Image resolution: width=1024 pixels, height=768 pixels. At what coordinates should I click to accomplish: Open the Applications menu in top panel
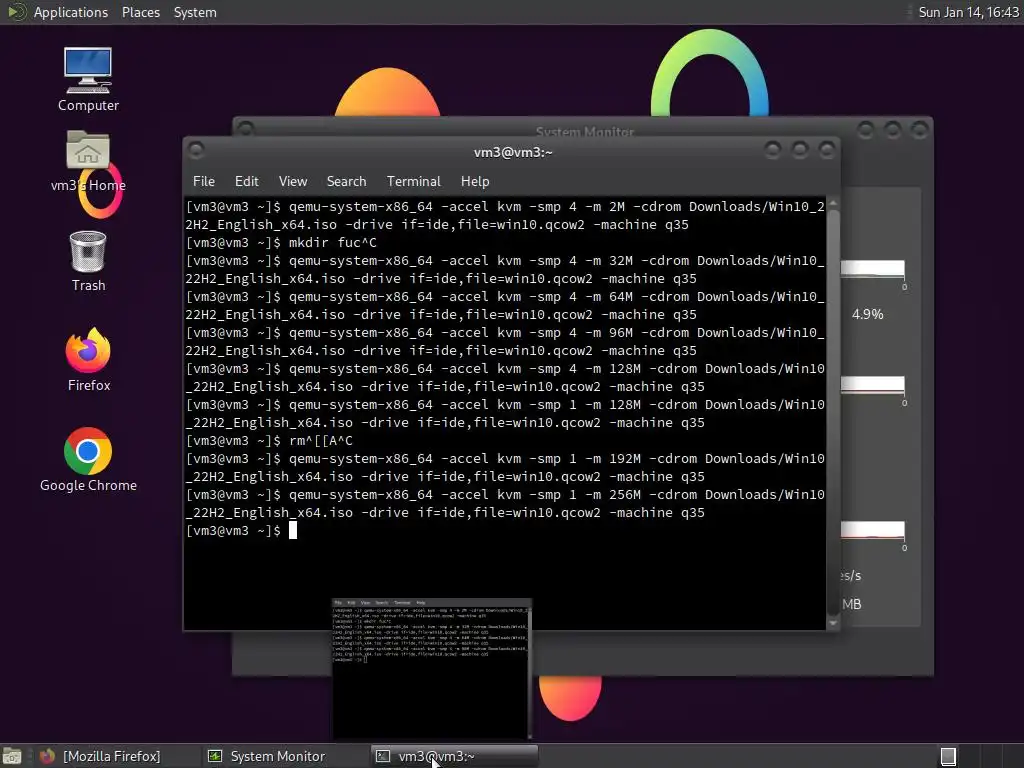[71, 12]
